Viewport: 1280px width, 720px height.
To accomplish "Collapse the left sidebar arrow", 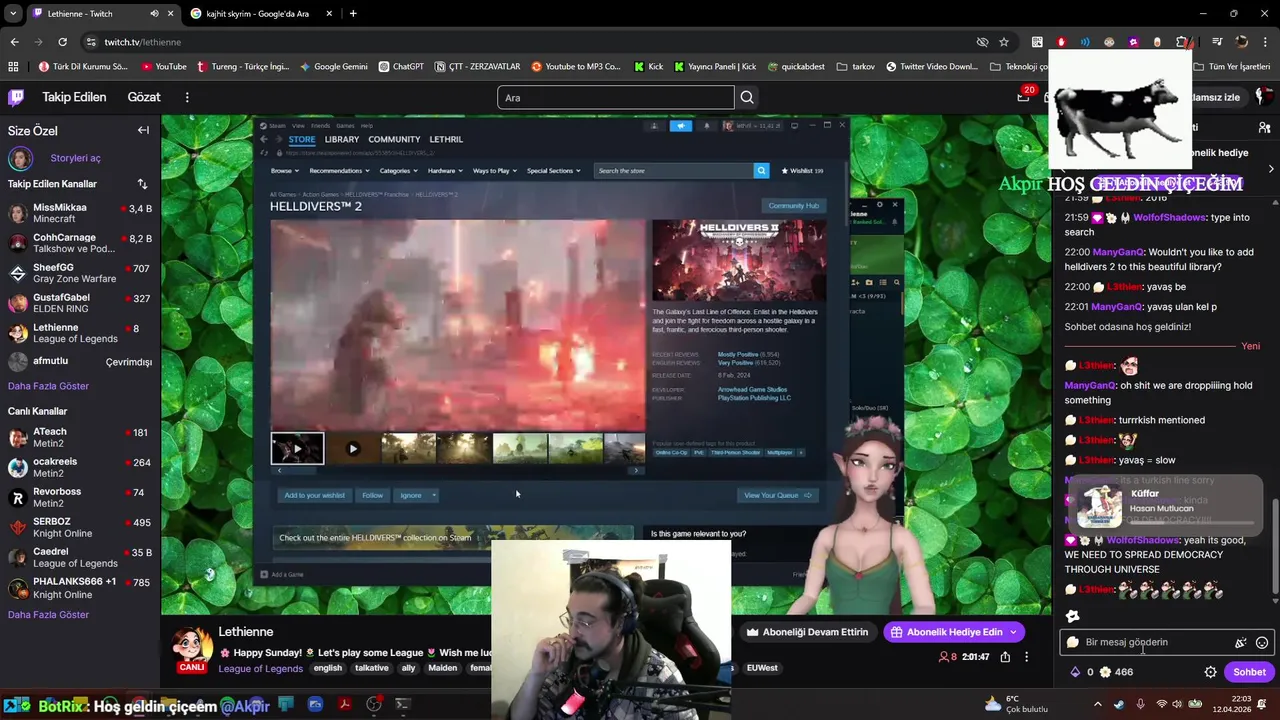I will 143,130.
